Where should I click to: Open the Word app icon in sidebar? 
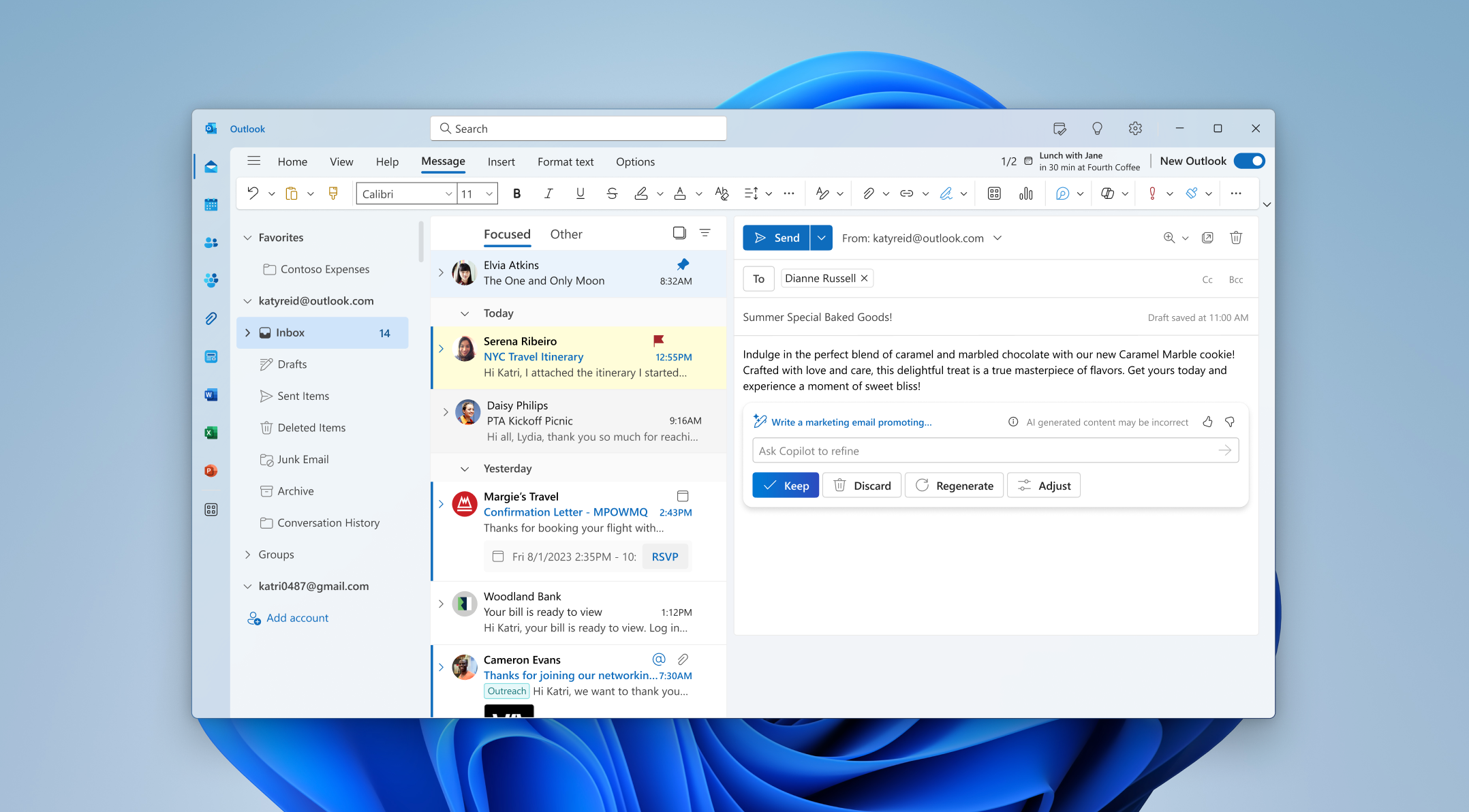pyautogui.click(x=211, y=395)
